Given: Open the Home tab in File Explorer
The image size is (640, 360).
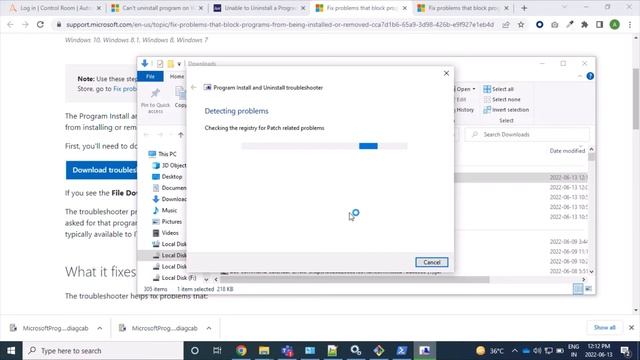Looking at the screenshot, I should [x=177, y=76].
